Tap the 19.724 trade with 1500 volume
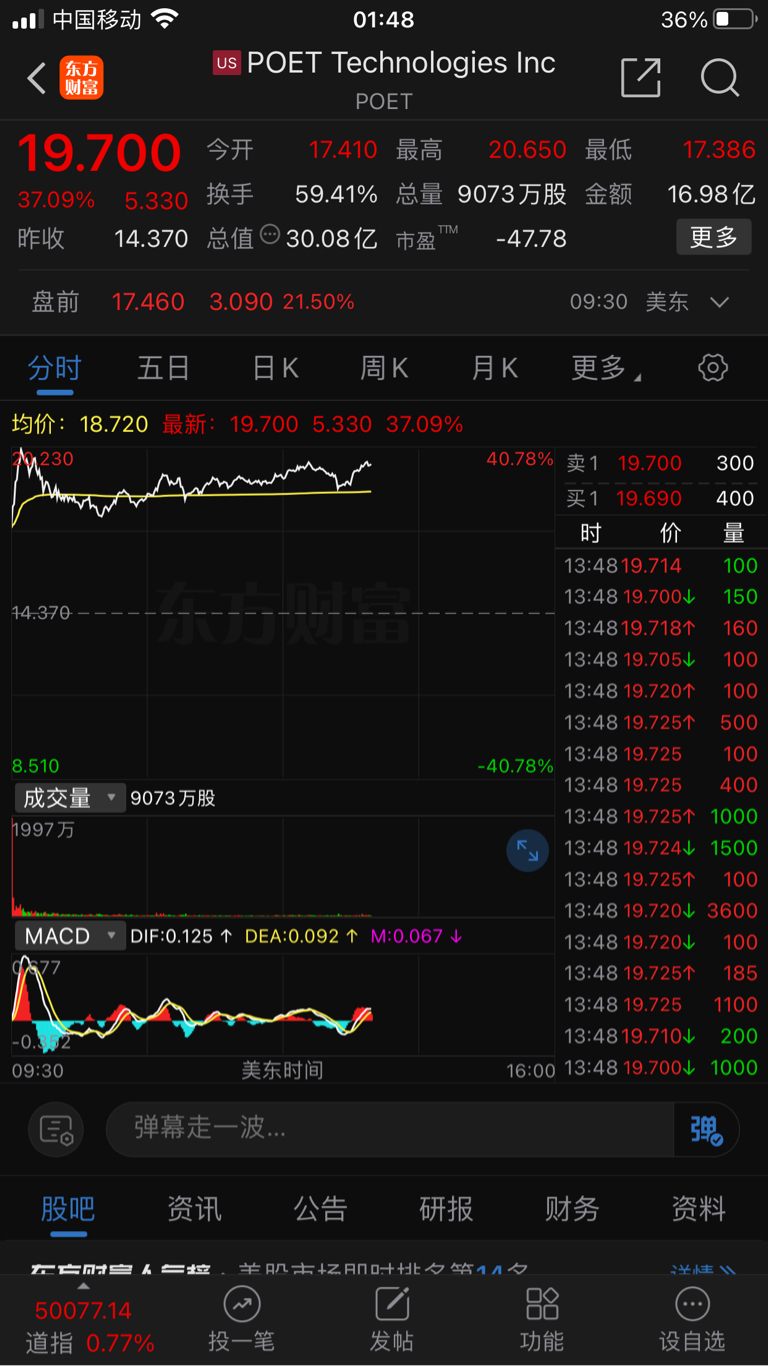Image resolution: width=768 pixels, height=1366 pixels. 660,848
